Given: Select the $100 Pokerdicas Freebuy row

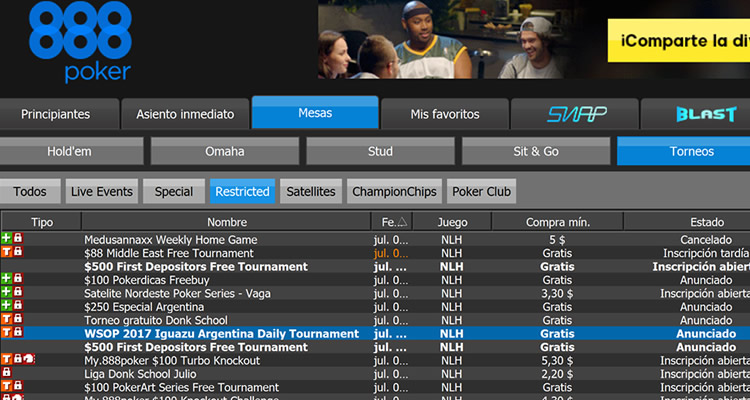Looking at the screenshot, I should [x=375, y=280].
